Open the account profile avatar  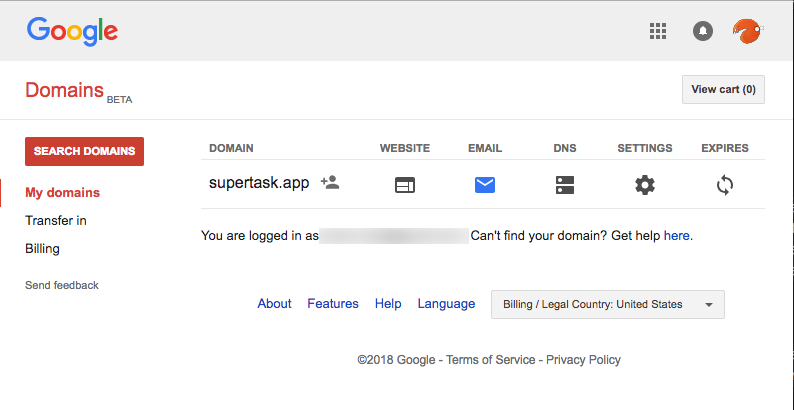pyautogui.click(x=747, y=31)
